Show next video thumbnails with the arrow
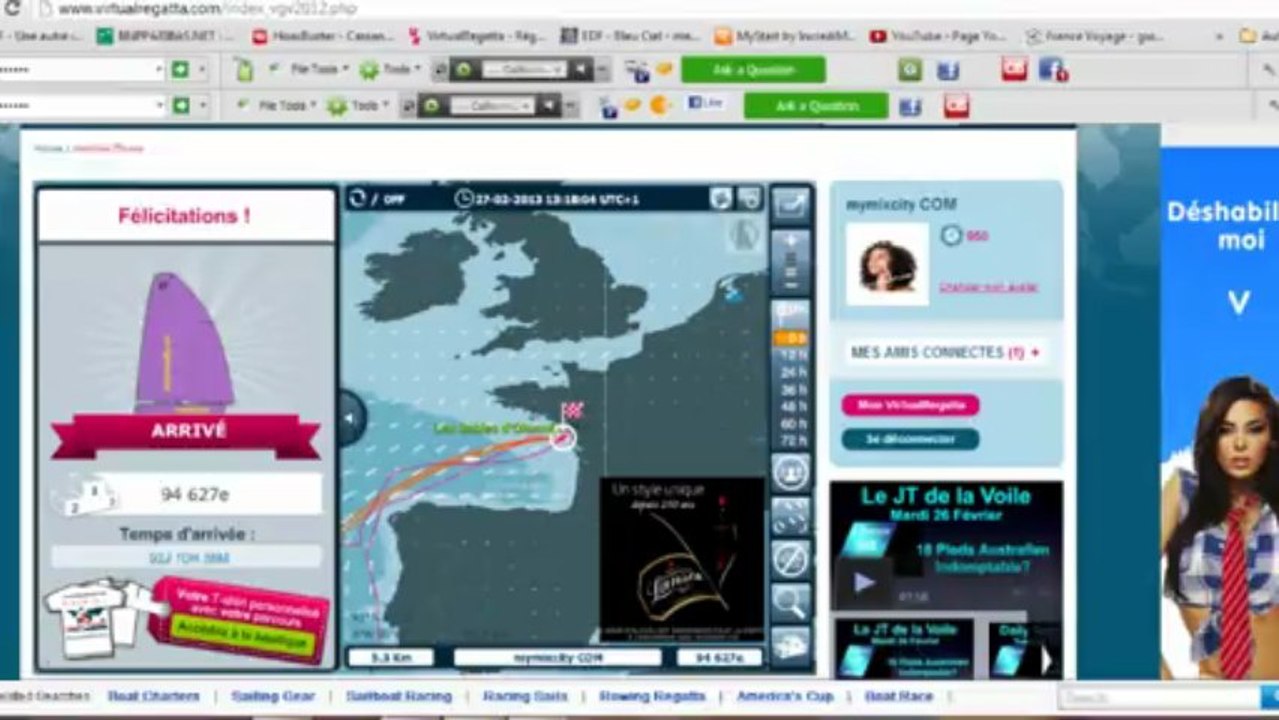The image size is (1279, 720). (x=1047, y=660)
